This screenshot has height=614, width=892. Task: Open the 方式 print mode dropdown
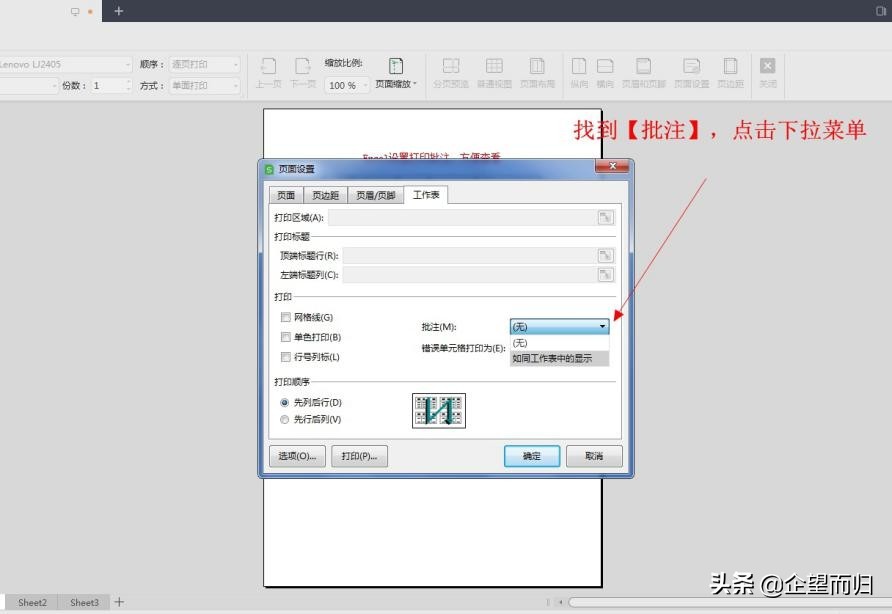204,85
